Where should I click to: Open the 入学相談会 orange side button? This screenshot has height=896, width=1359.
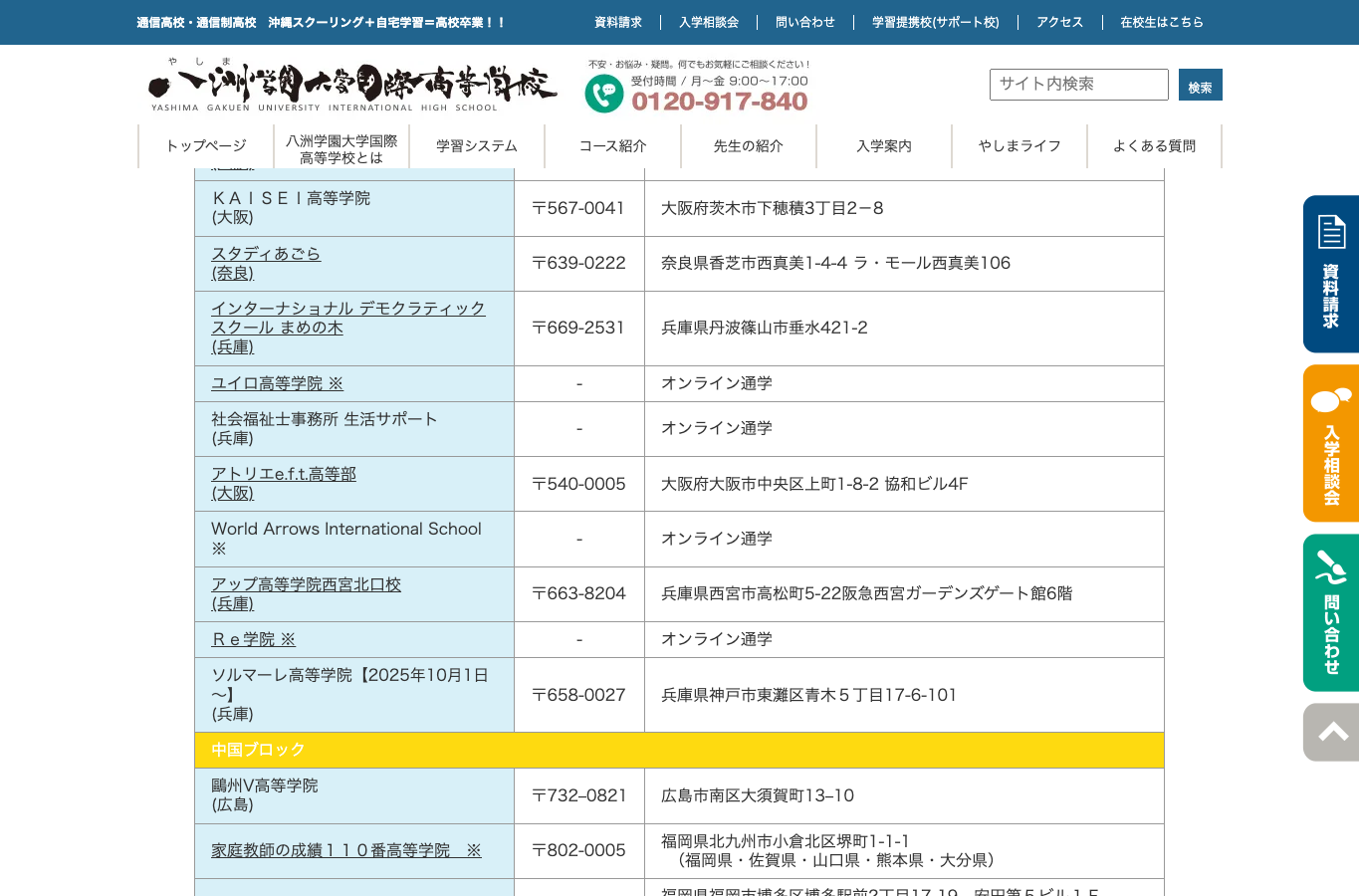[x=1331, y=443]
